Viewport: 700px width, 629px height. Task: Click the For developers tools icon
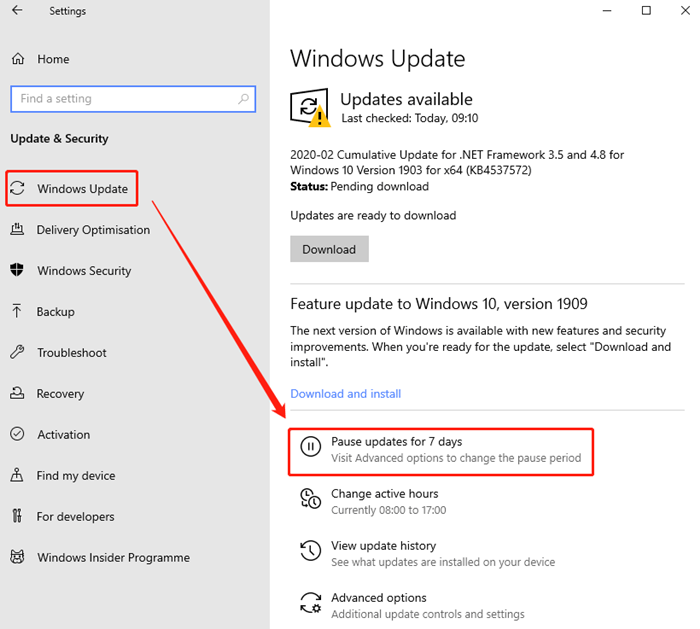pyautogui.click(x=17, y=516)
